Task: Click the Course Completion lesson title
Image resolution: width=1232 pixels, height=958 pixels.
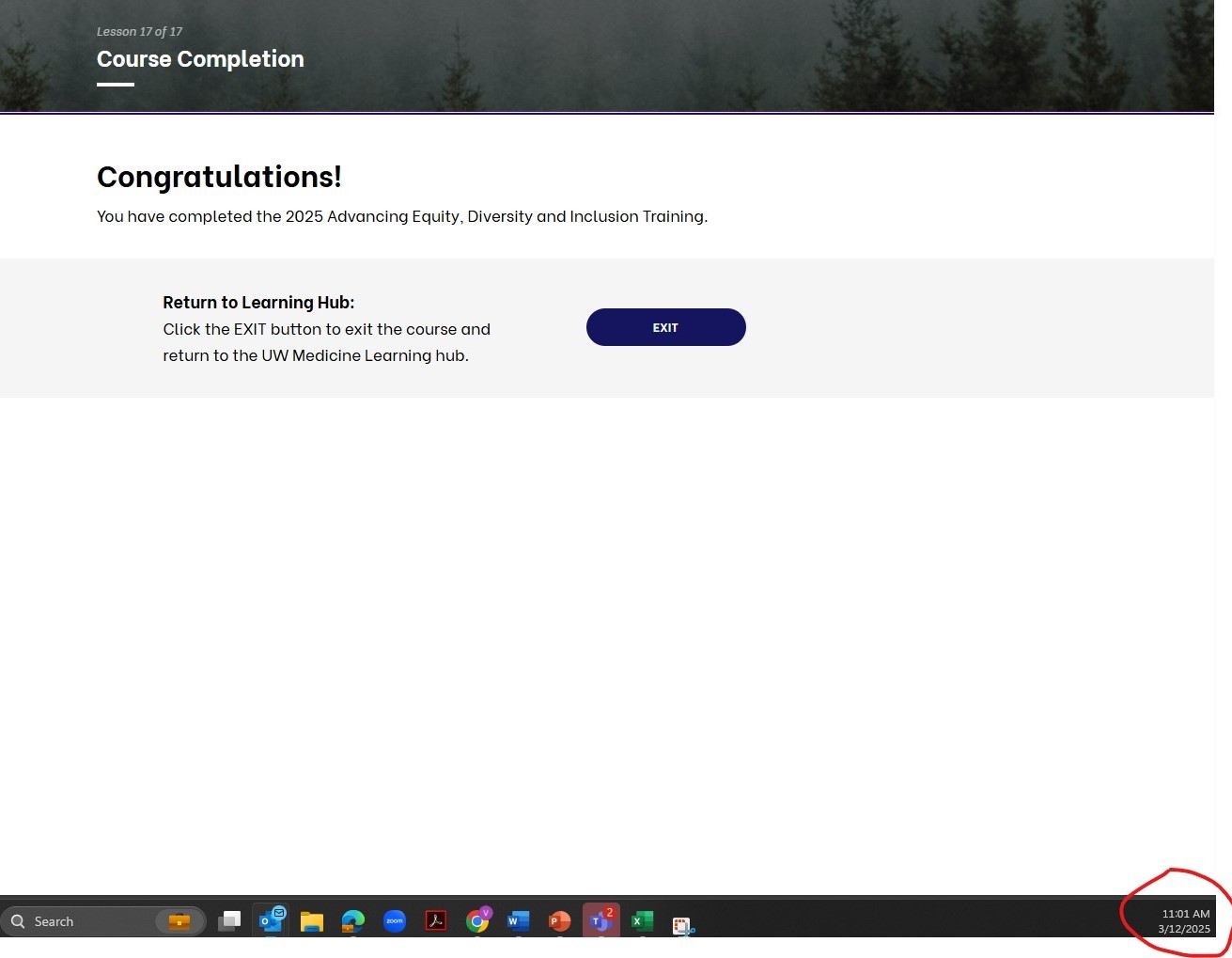Action: coord(200,59)
